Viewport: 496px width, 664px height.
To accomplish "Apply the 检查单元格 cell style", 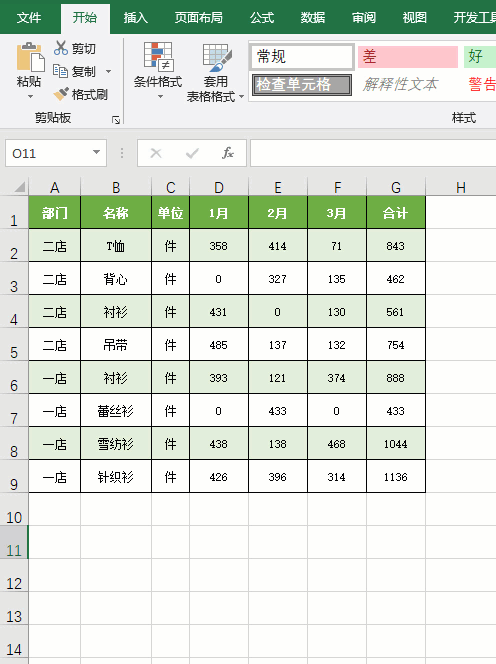I will click(302, 84).
